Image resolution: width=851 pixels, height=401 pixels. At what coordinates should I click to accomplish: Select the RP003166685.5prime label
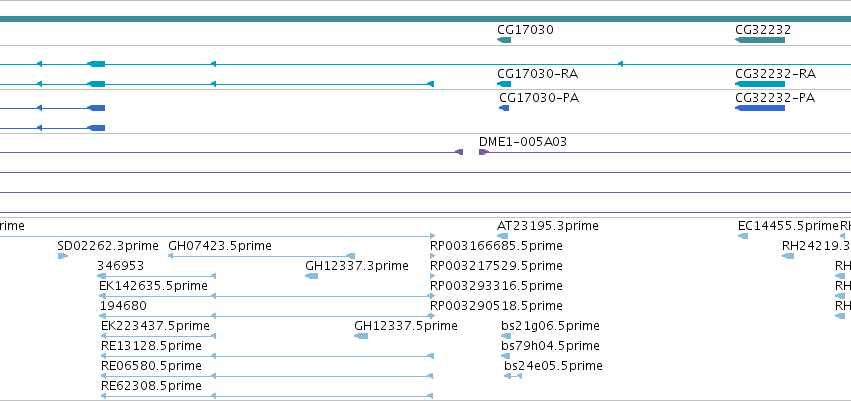pos(496,246)
